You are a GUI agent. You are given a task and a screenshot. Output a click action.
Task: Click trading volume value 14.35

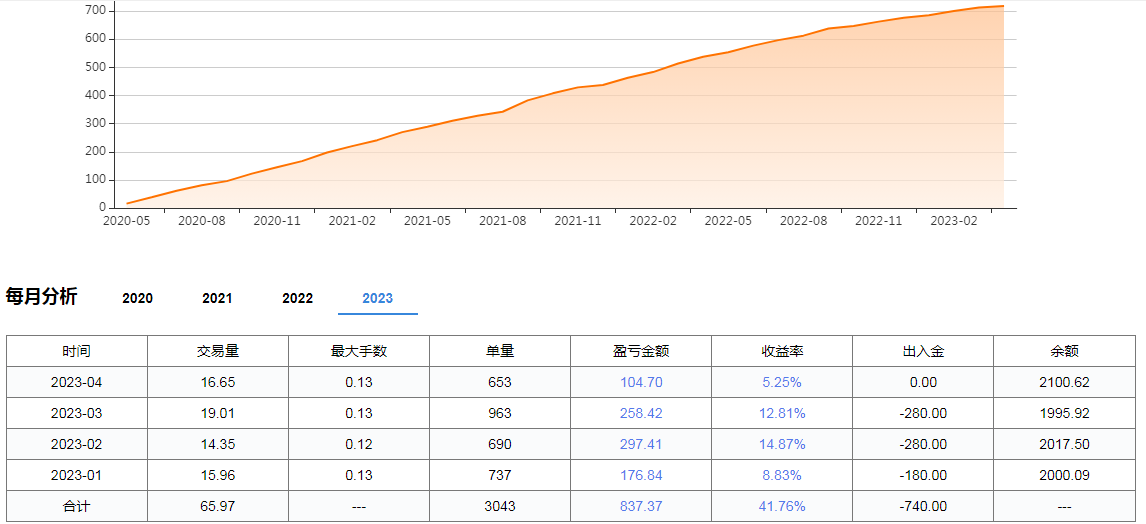pyautogui.click(x=218, y=444)
